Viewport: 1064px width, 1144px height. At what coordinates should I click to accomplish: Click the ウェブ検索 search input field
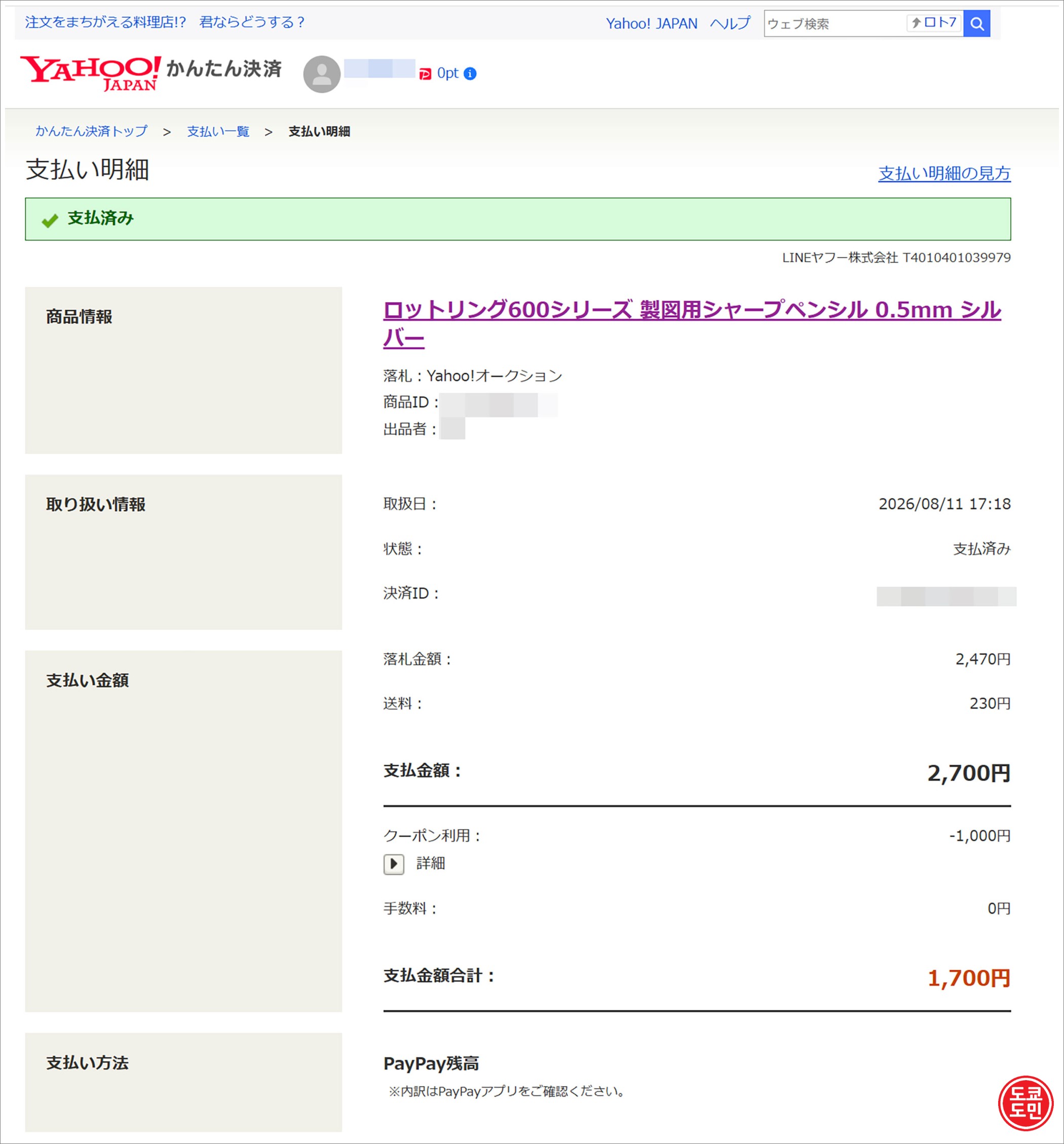835,24
